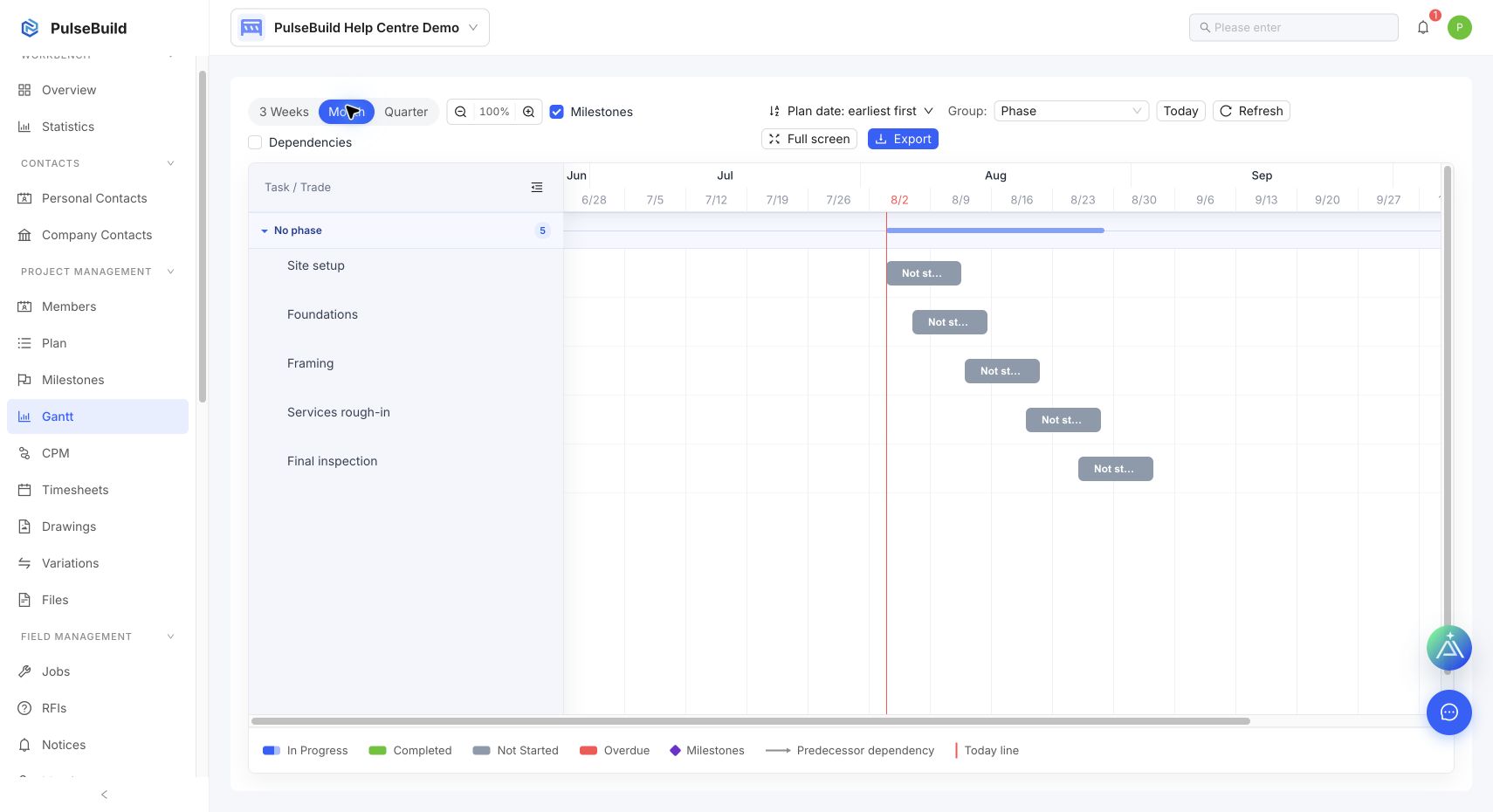Click the search input field
This screenshot has width=1493, height=812.
1294,27
